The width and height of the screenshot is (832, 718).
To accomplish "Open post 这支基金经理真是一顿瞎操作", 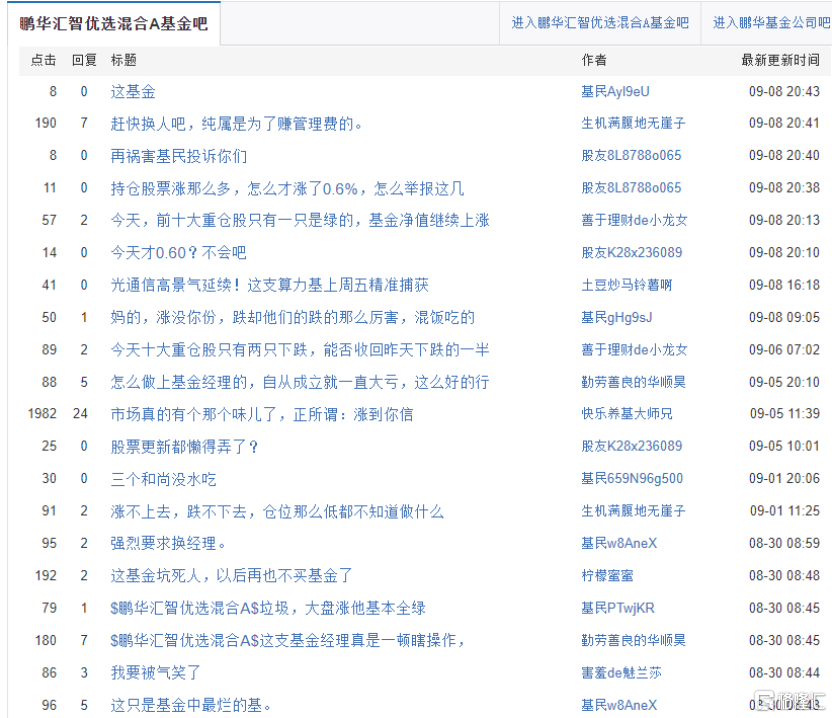I will (x=288, y=640).
